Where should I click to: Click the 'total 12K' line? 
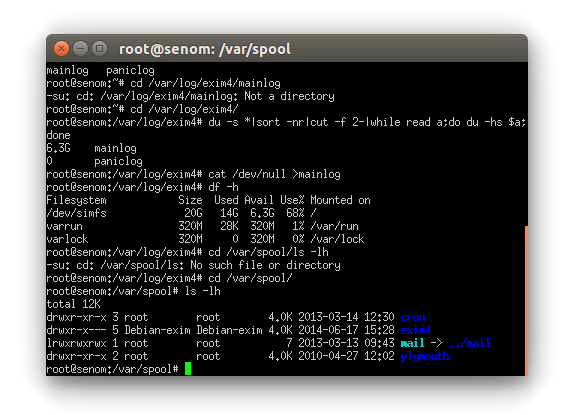[x=73, y=304]
